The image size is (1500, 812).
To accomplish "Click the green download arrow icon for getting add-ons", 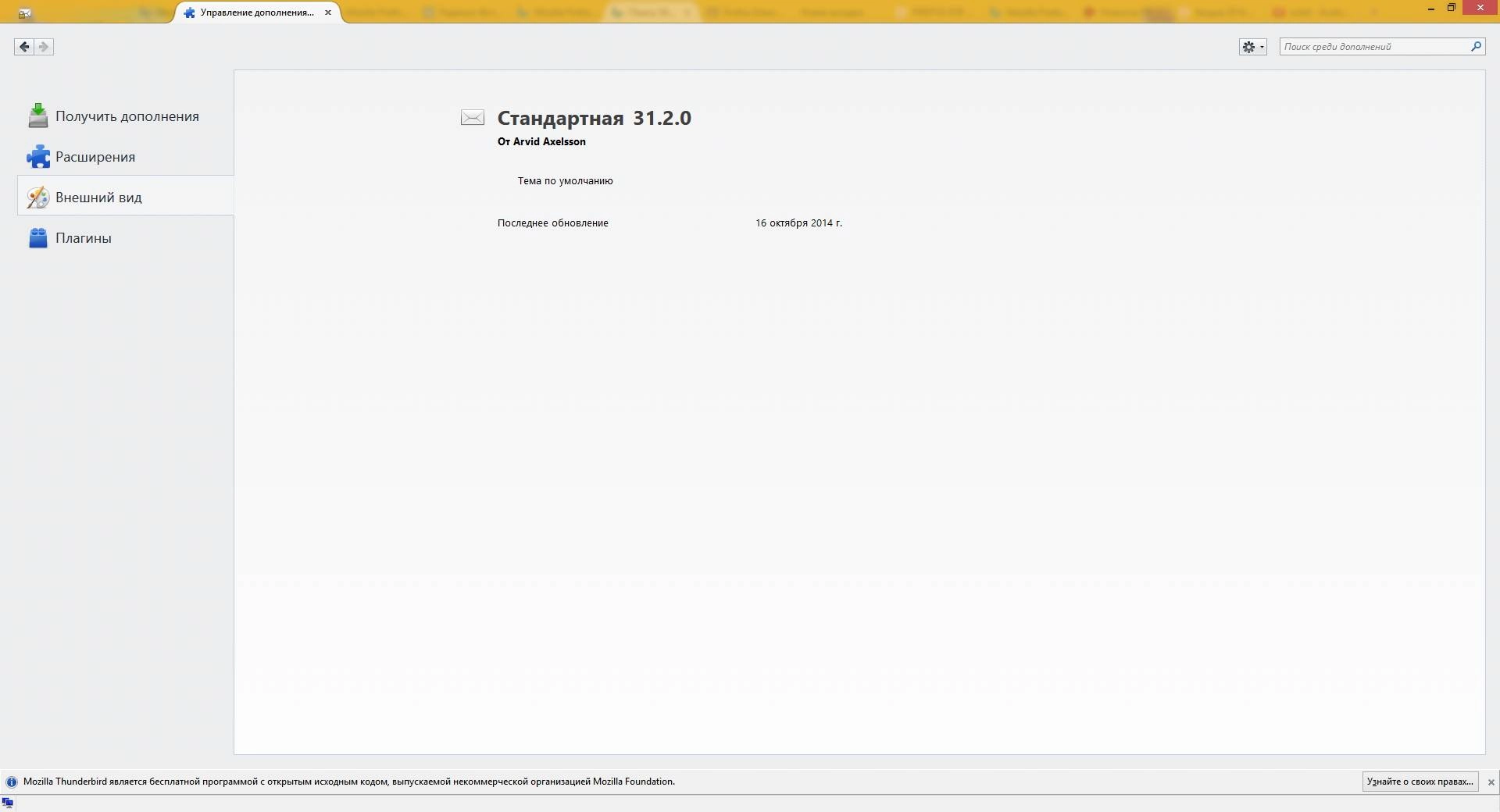I will click(37, 116).
